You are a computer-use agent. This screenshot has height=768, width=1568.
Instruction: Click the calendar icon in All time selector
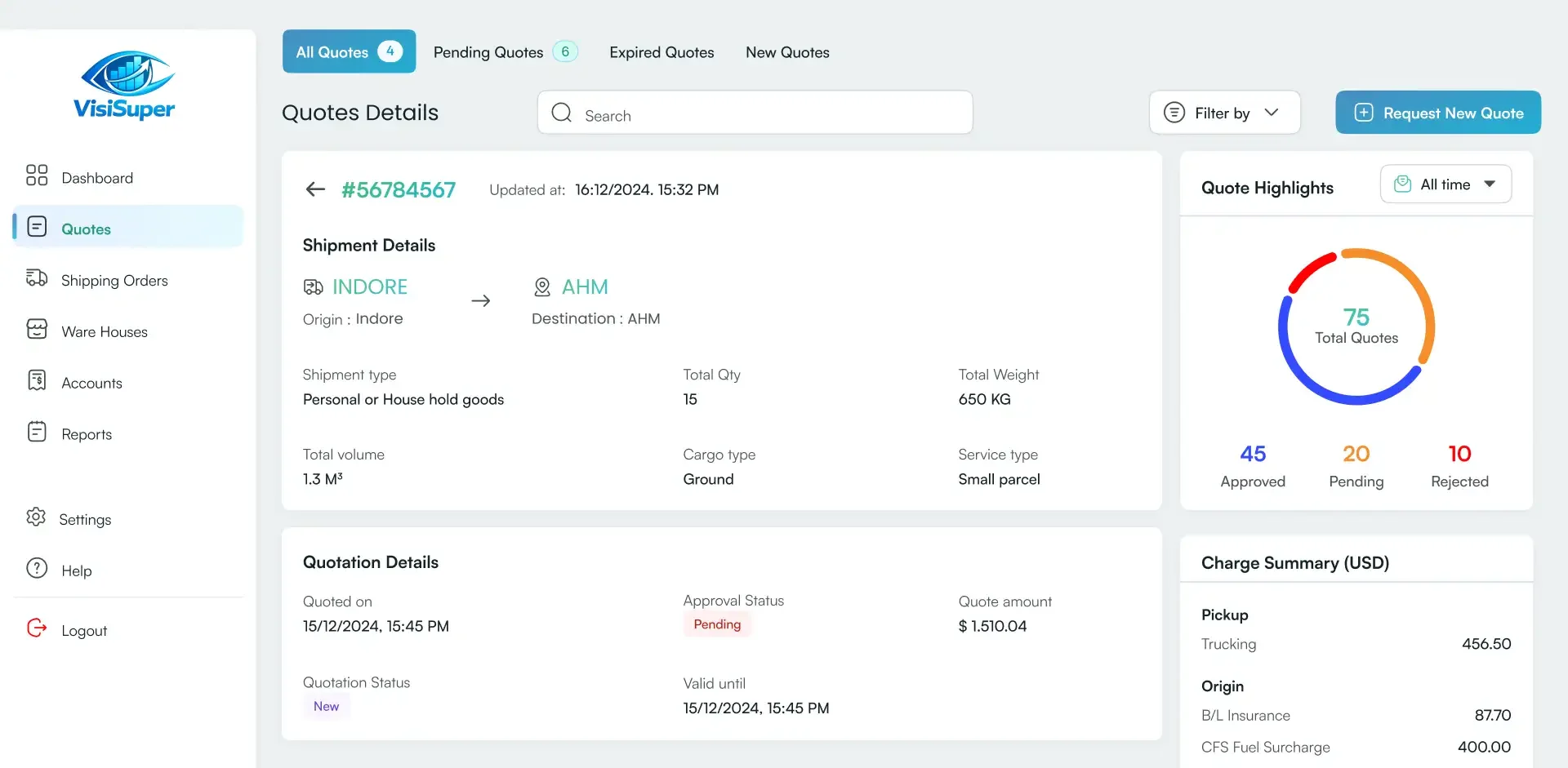pos(1402,184)
